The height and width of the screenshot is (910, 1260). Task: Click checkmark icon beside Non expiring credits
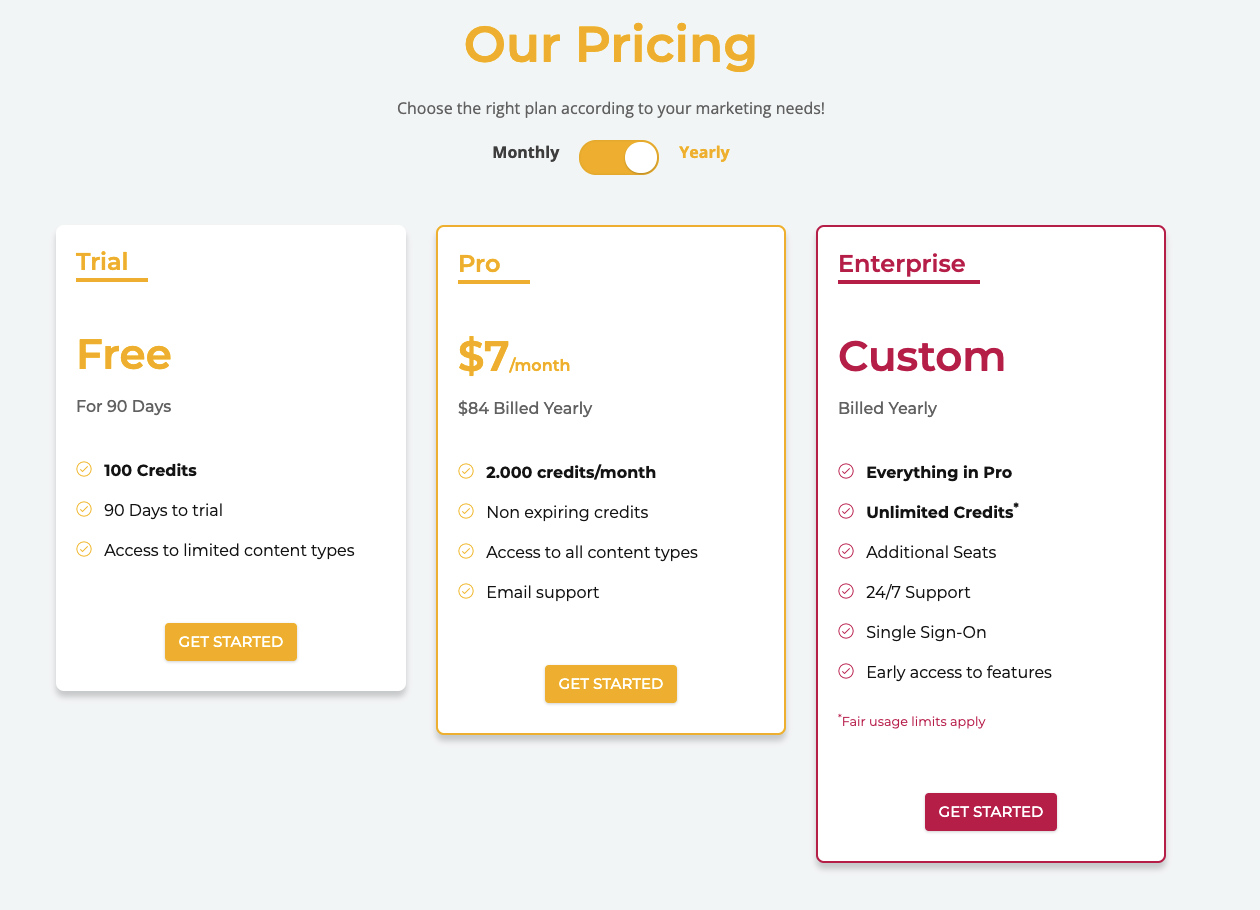pos(466,512)
